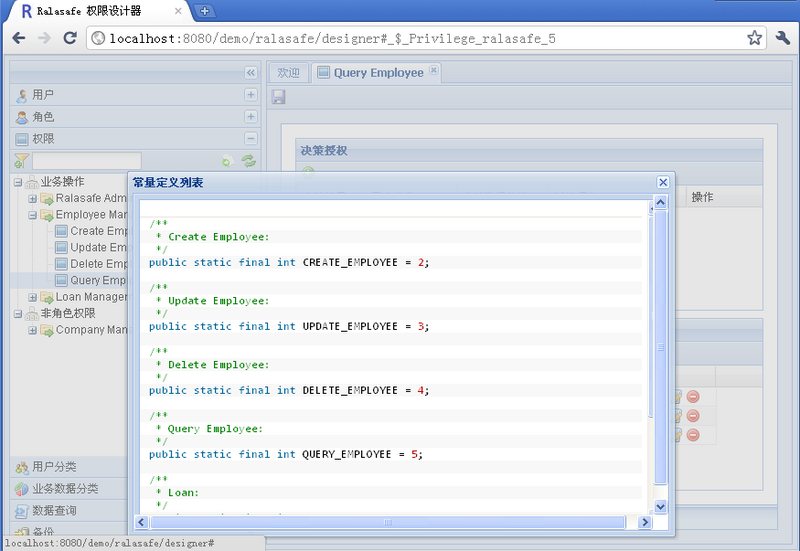Click the dialog's horizontal scrollbar right arrow
Viewport: 800px width, 551px height.
(x=642, y=522)
